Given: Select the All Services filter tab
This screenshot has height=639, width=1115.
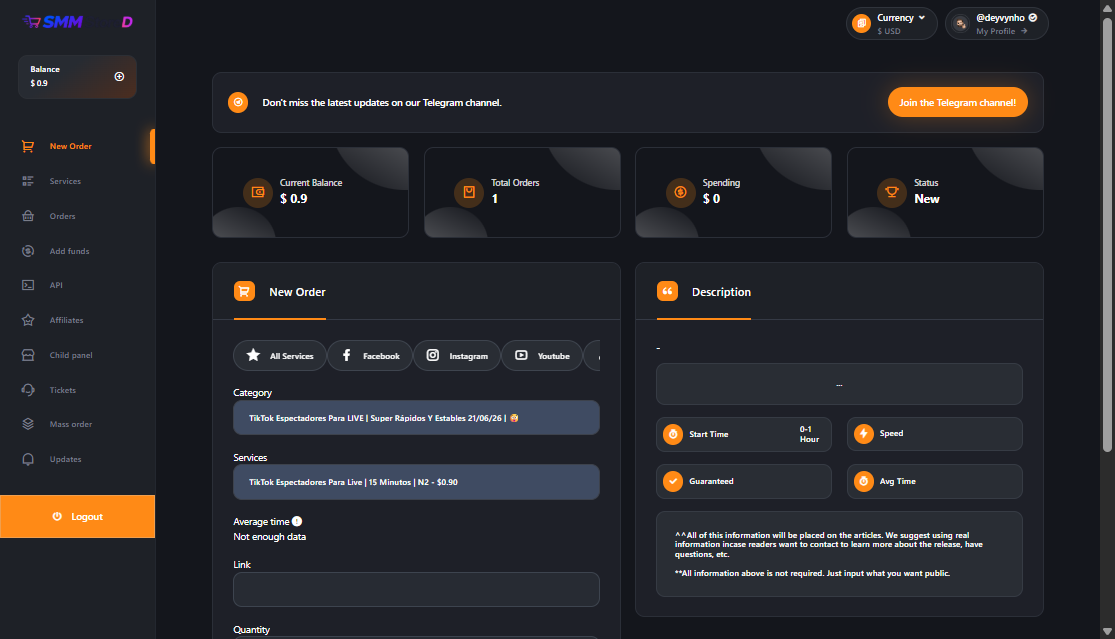Looking at the screenshot, I should click(280, 355).
